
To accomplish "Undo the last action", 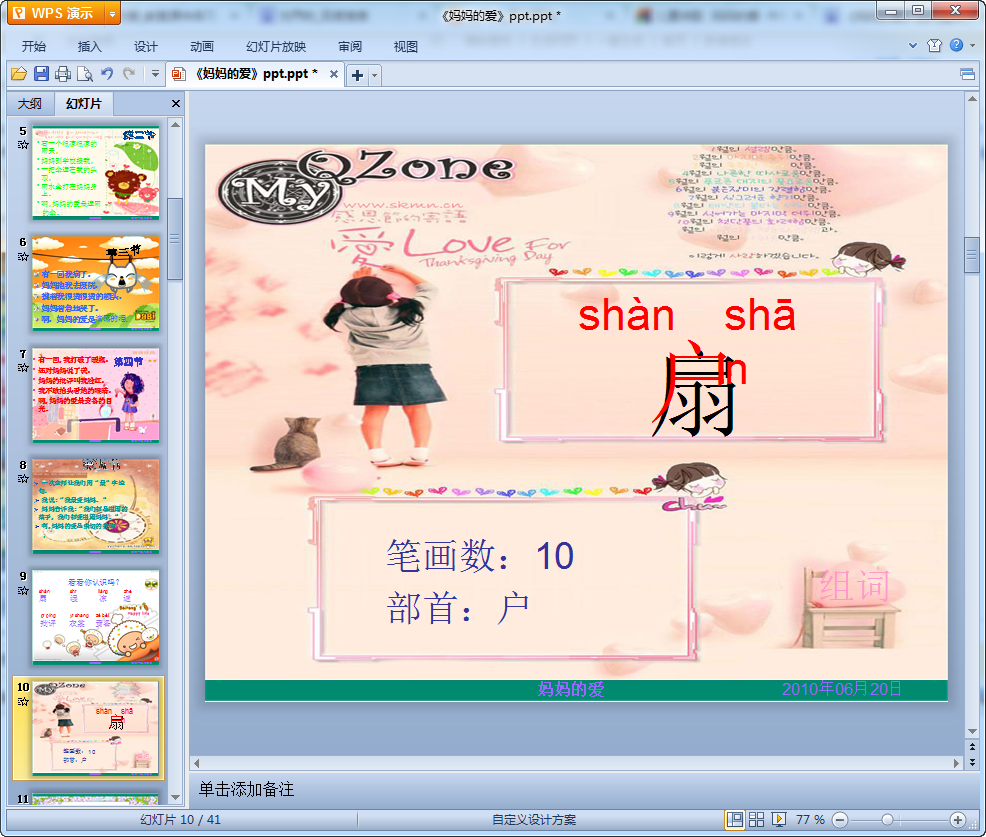I will [108, 74].
